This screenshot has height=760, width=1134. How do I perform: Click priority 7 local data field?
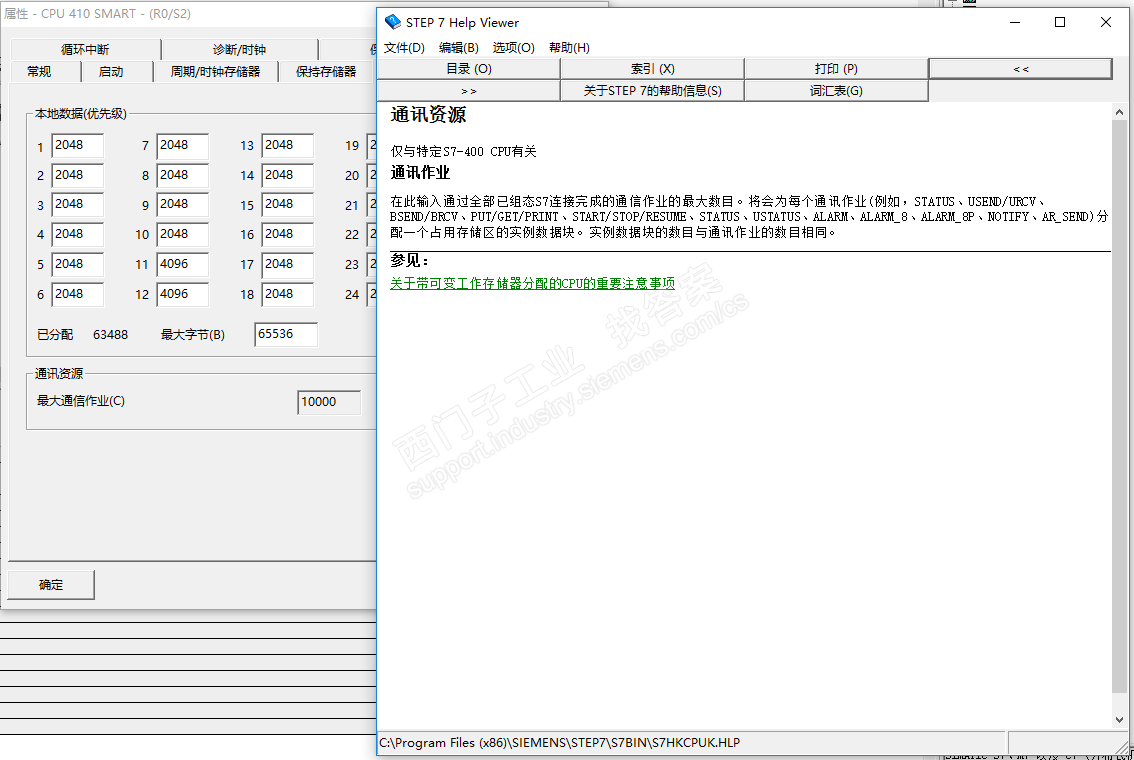point(182,145)
